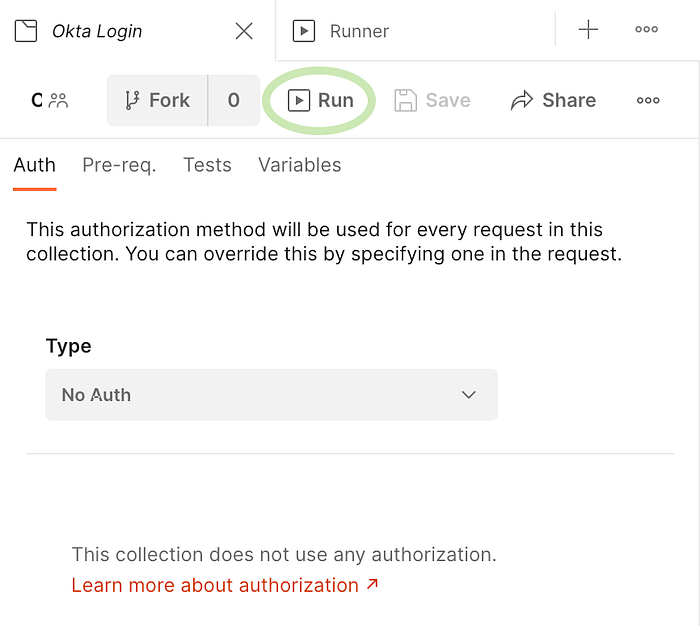Screen dimensions: 700x626
Task: Click the Share arrow icon
Action: [x=522, y=100]
